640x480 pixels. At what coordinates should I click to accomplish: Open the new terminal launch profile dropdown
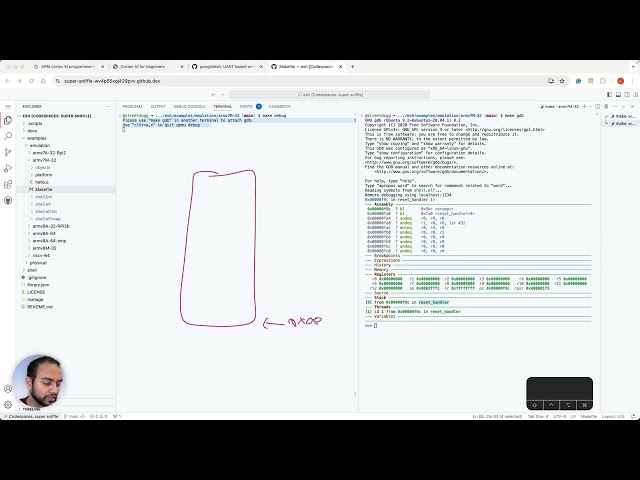pos(590,107)
